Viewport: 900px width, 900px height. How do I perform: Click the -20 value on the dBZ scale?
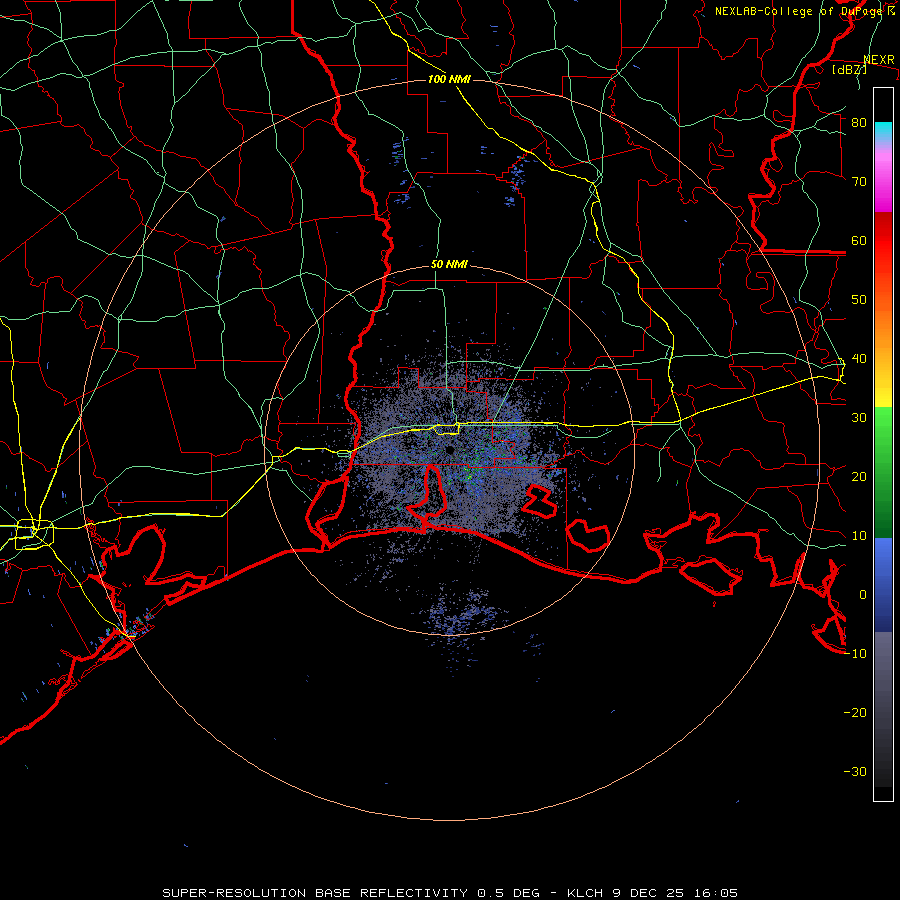click(855, 712)
